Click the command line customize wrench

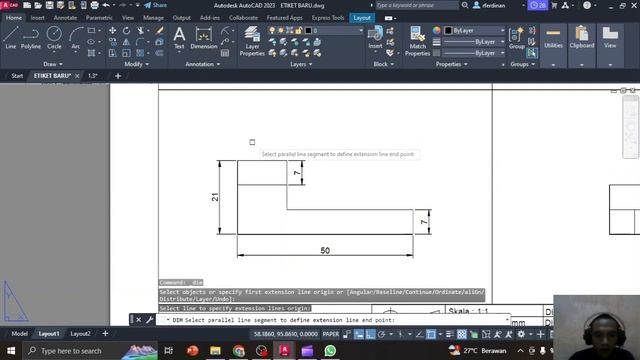[x=149, y=320]
